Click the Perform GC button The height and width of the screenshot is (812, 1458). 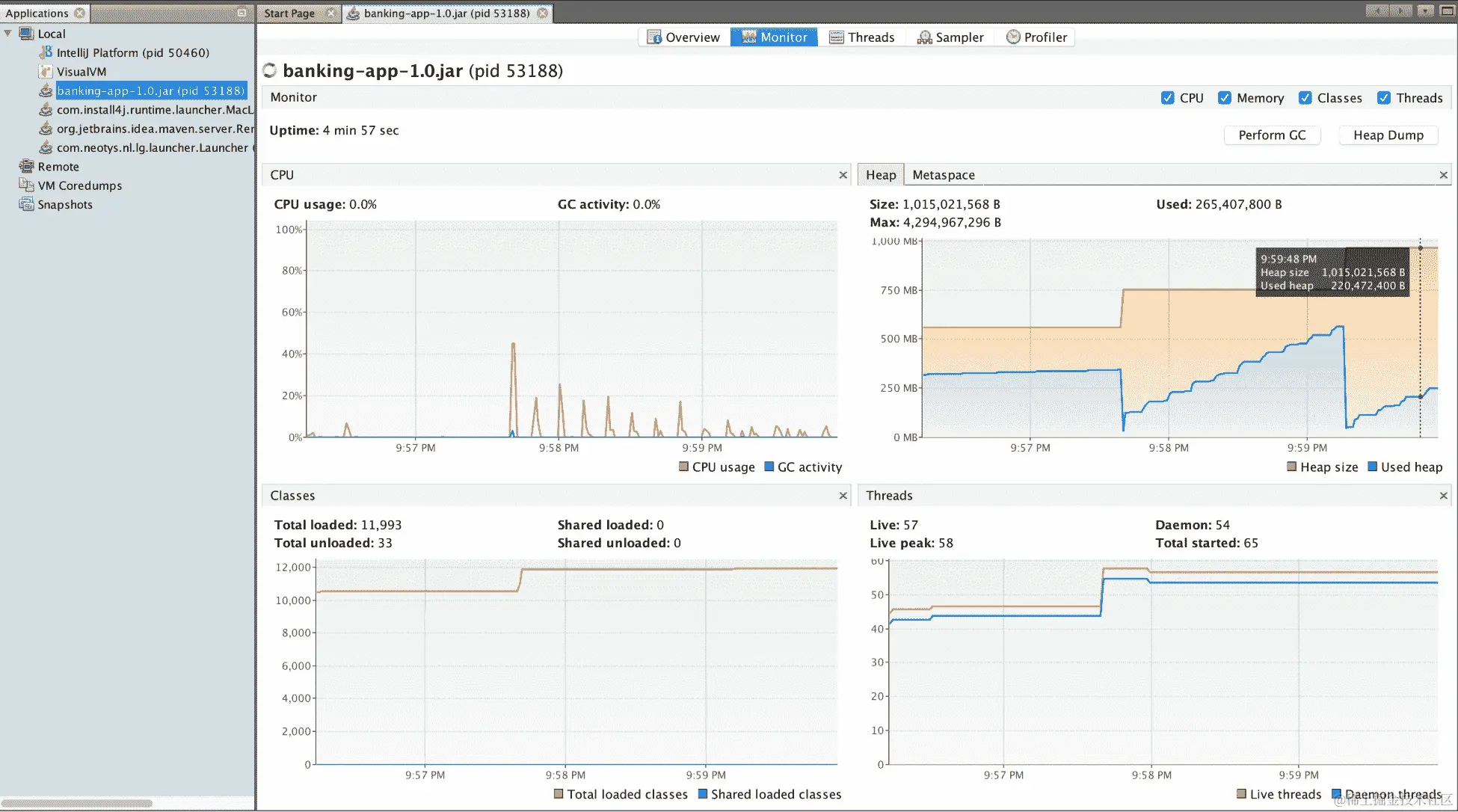coord(1272,135)
